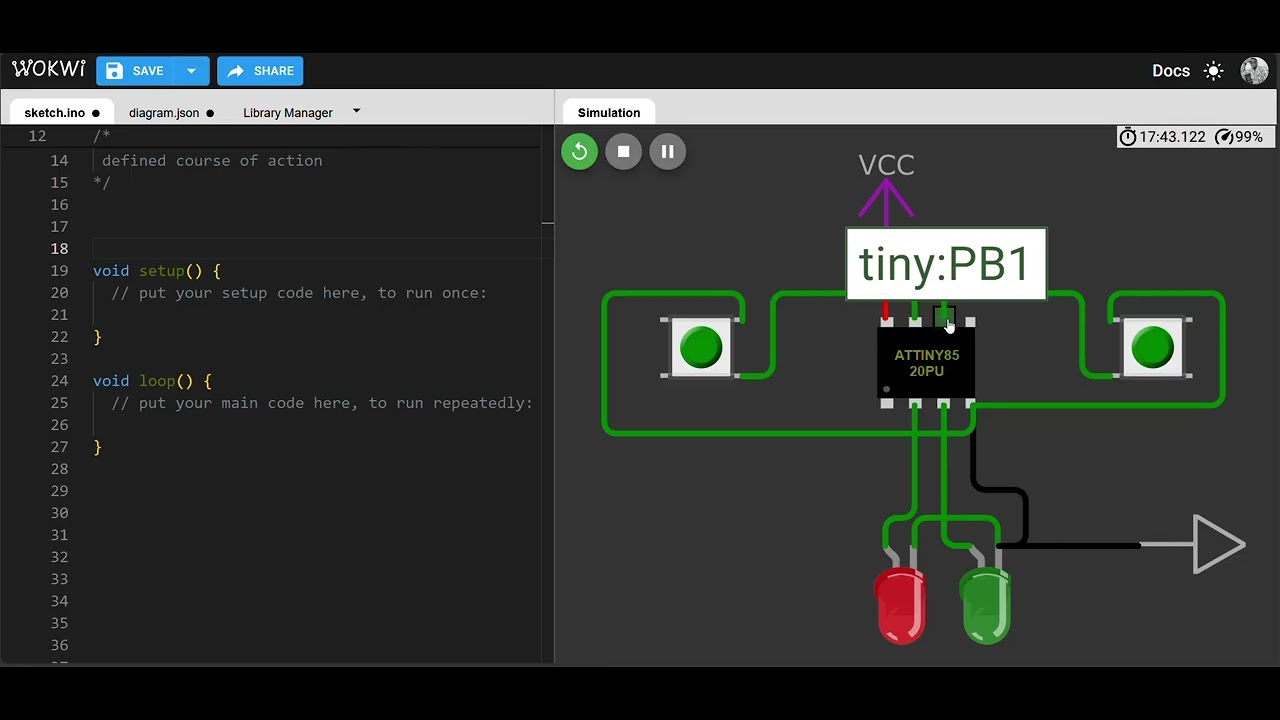Open the user avatar menu
1280x720 pixels.
coord(1254,71)
